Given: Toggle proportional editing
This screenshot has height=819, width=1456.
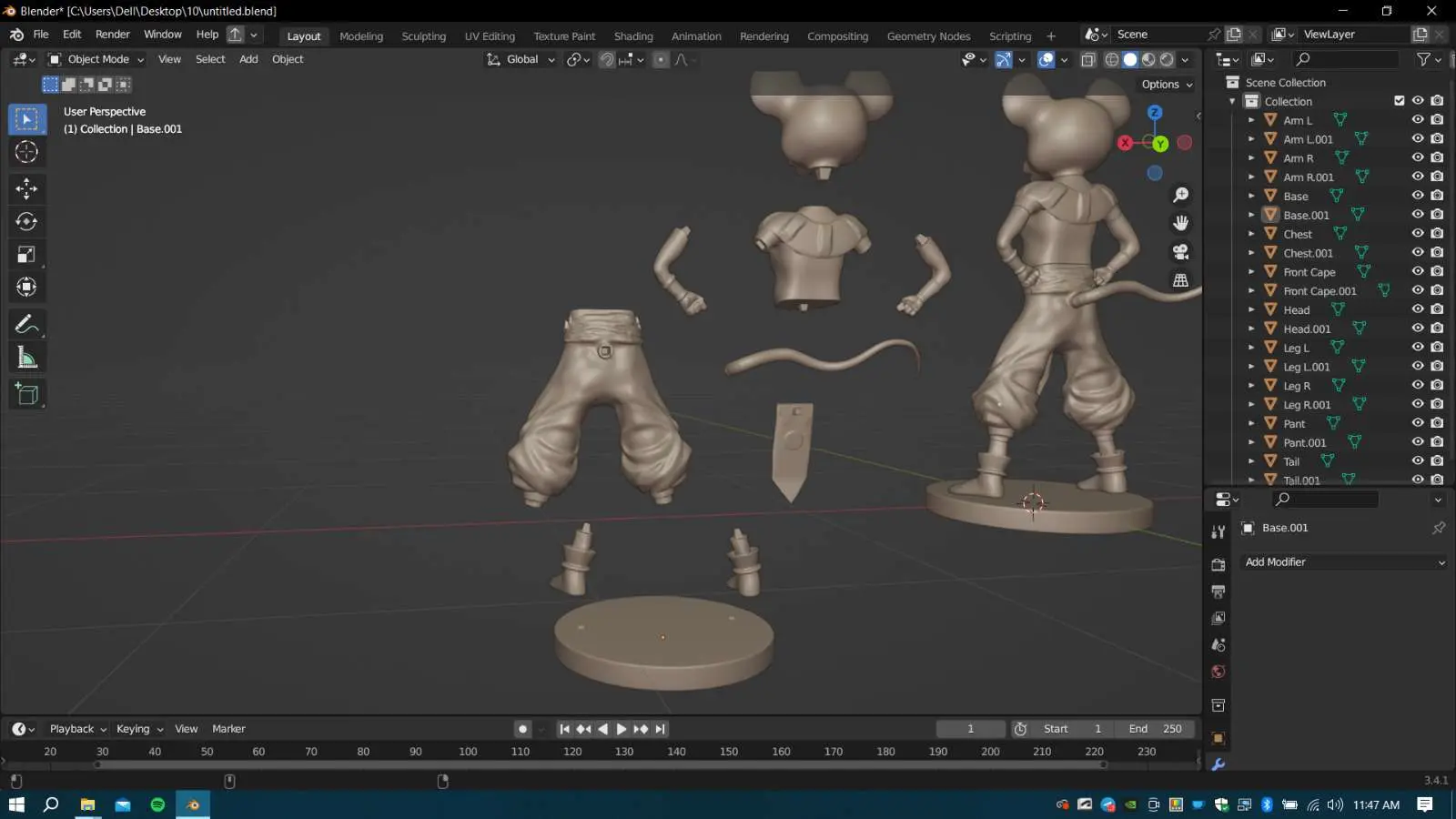Looking at the screenshot, I should click(x=661, y=59).
